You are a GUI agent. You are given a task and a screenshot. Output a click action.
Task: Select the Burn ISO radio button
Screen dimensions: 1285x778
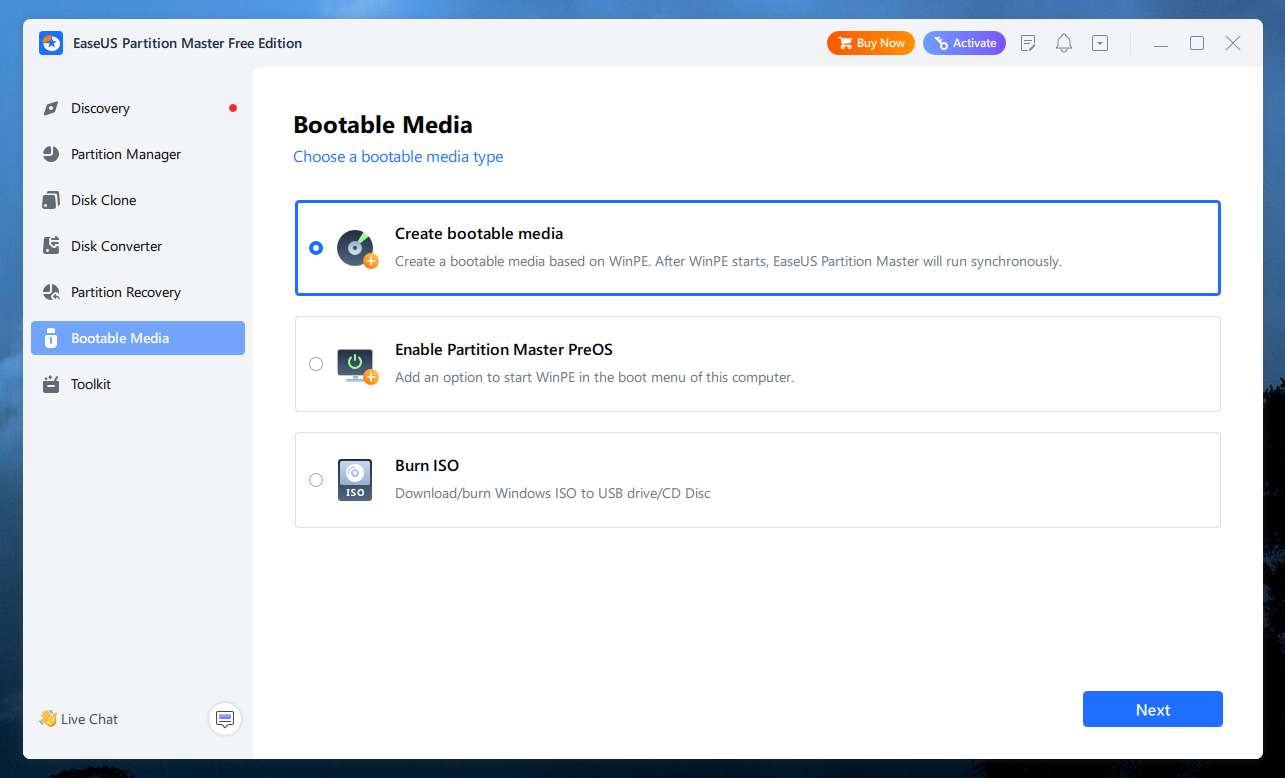coord(316,480)
